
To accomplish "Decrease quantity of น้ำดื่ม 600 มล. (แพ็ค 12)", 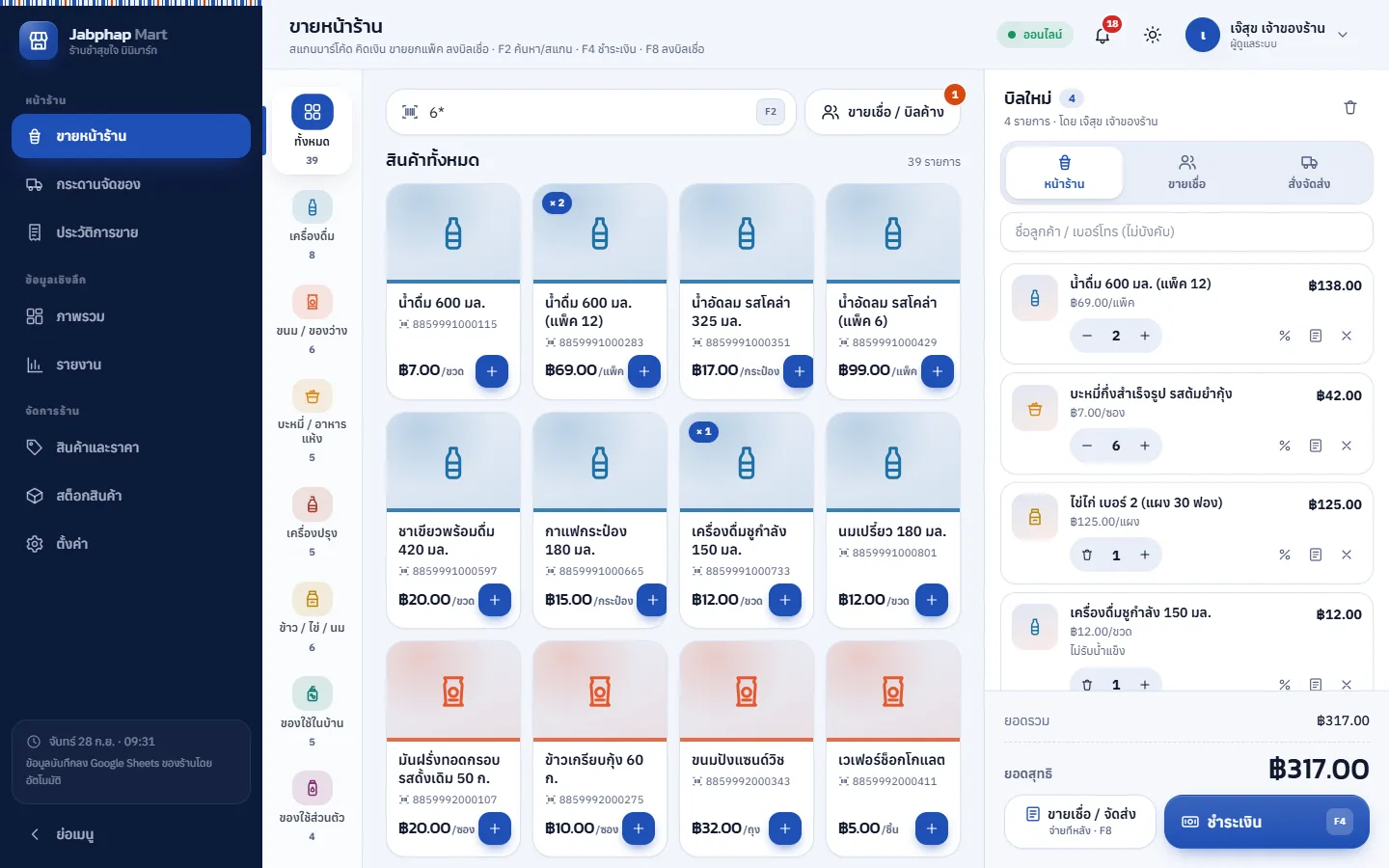I will point(1087,336).
